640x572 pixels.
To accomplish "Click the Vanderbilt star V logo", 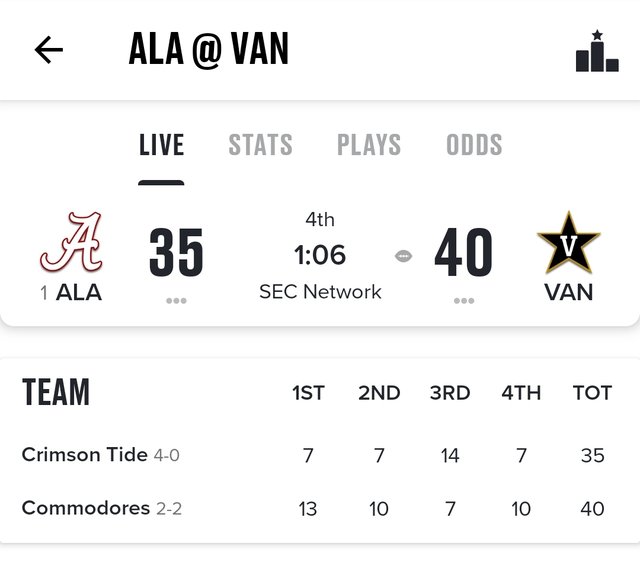I will pos(569,243).
